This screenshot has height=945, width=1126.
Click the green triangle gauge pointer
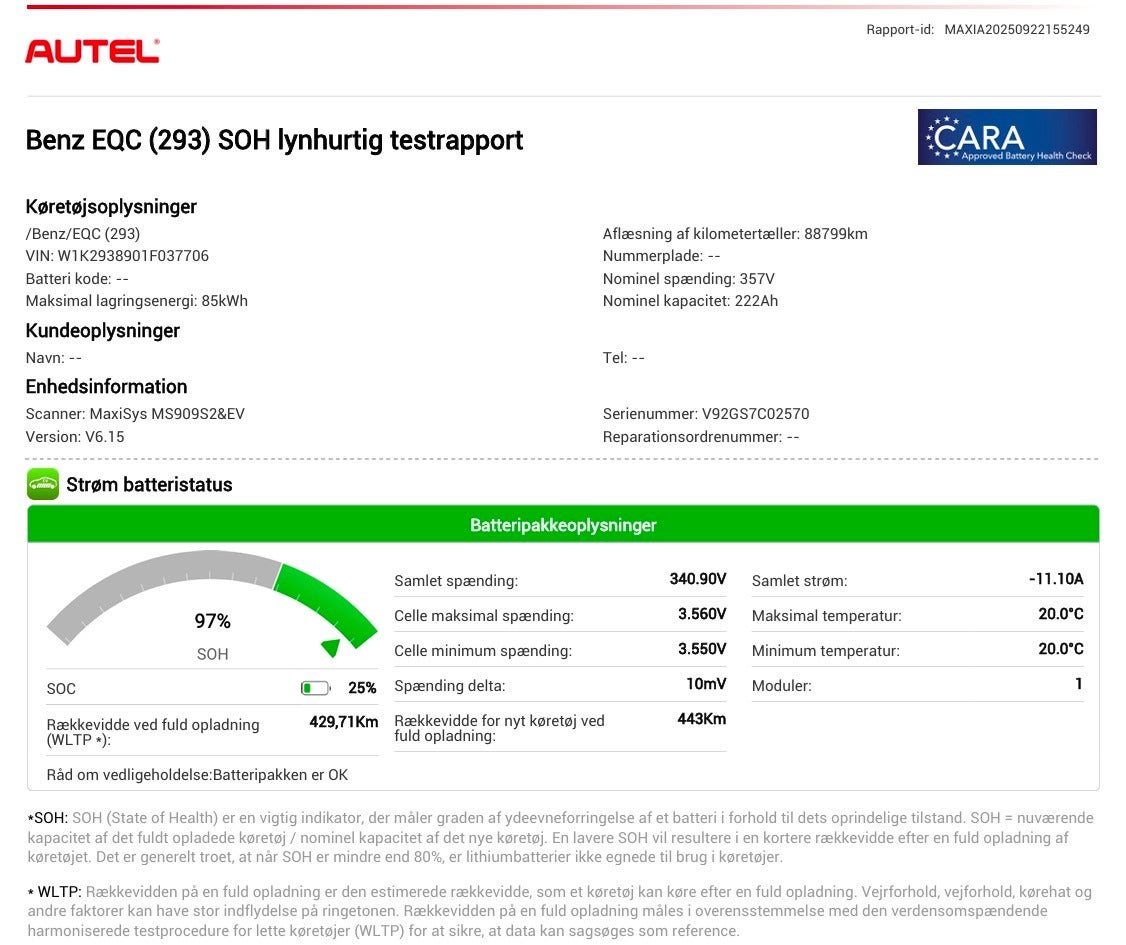(331, 648)
